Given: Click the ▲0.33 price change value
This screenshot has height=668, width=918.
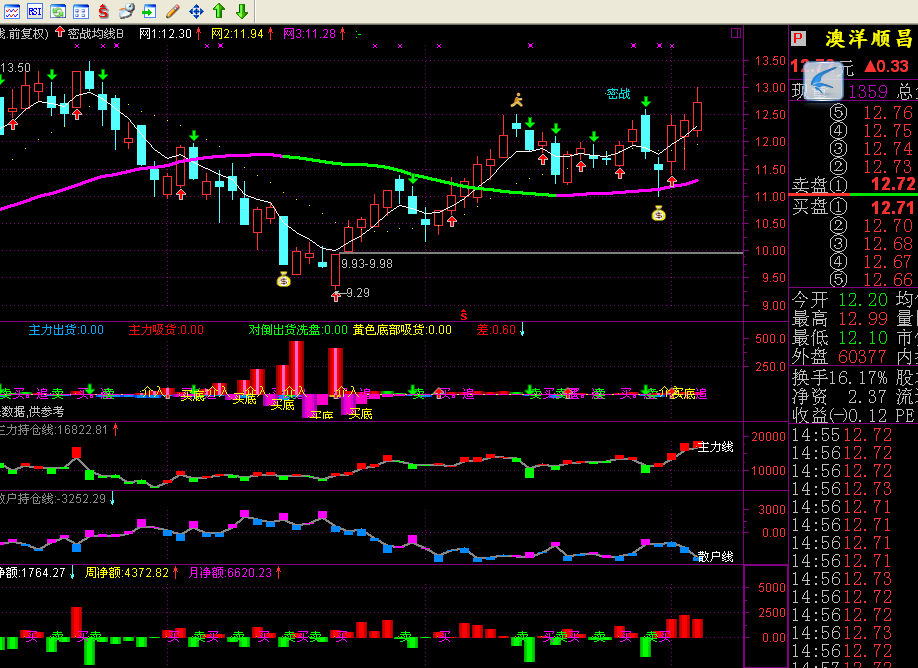Looking at the screenshot, I should click(886, 67).
